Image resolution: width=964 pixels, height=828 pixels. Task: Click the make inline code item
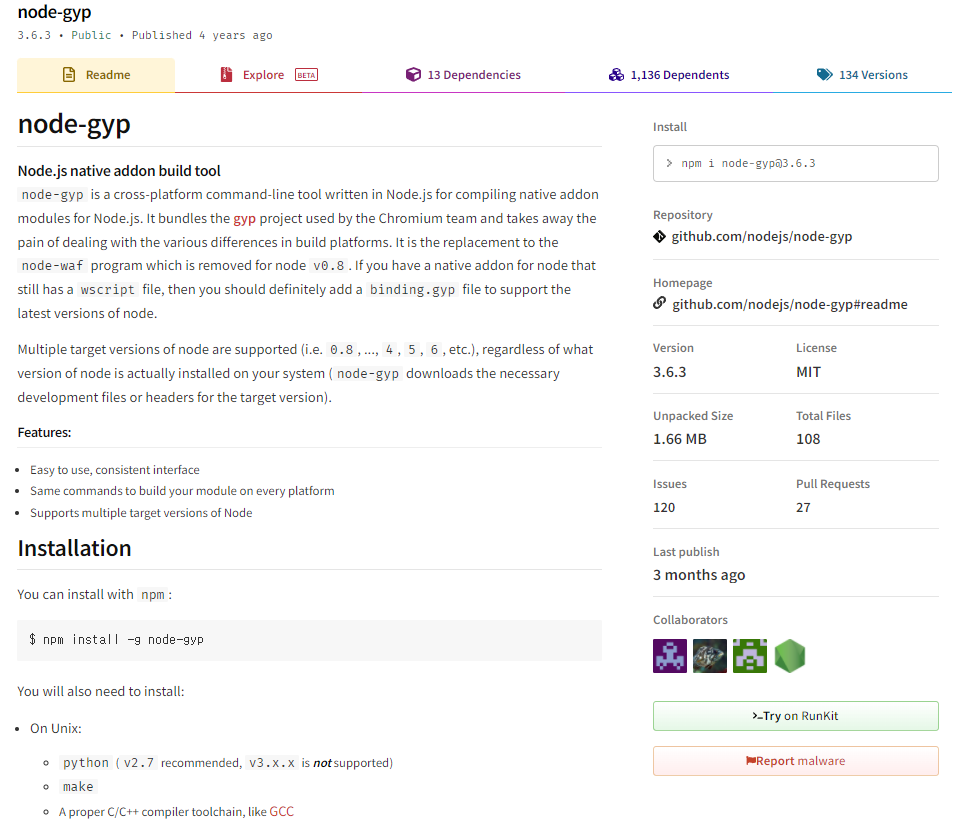tap(78, 787)
